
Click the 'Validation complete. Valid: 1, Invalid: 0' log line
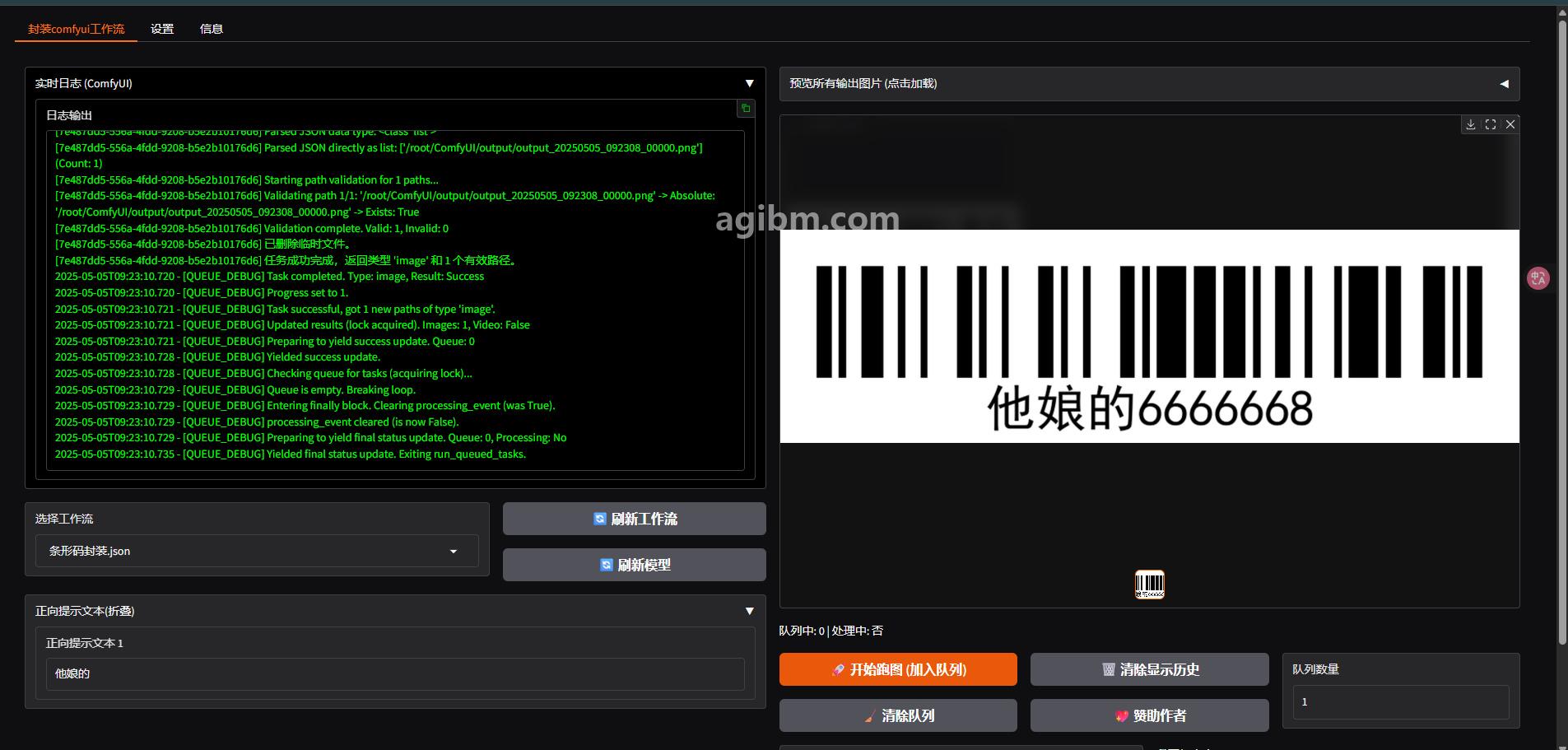[252, 228]
